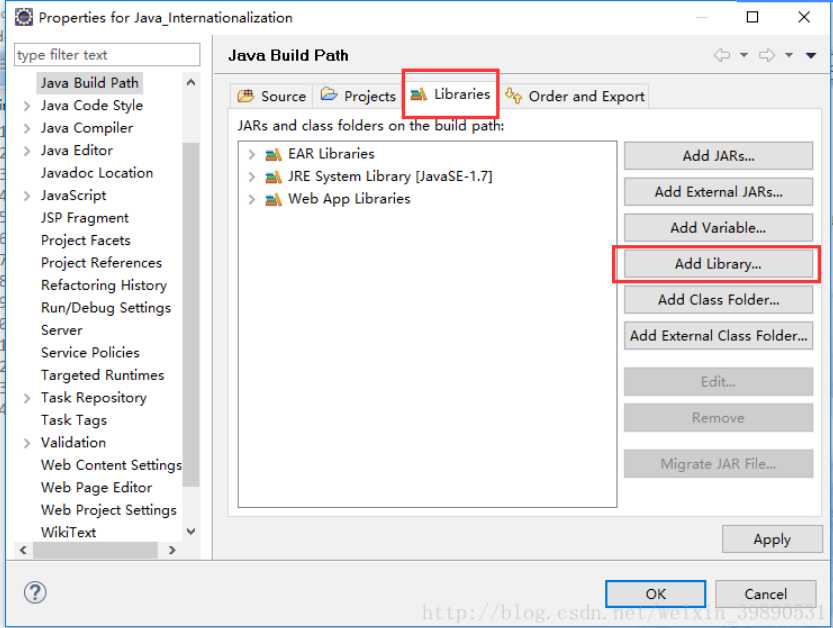Select the Libraries tab
This screenshot has width=833, height=628.
[450, 94]
